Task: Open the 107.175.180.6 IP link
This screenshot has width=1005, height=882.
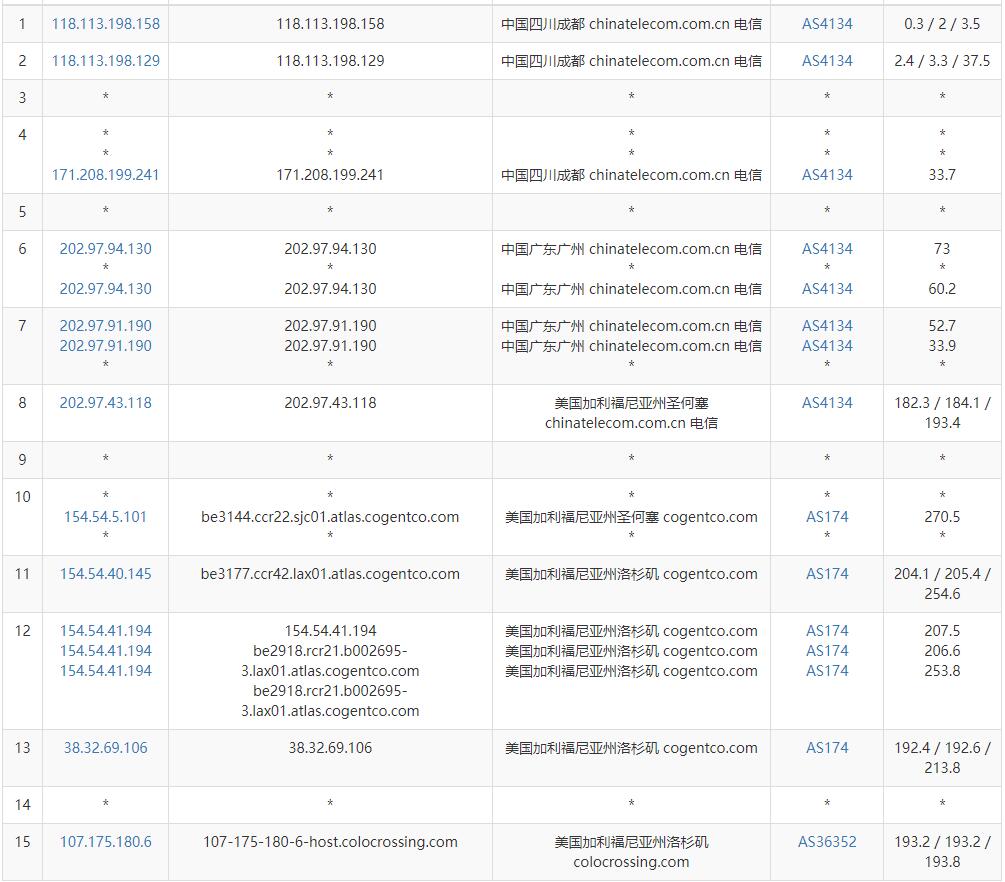Action: point(106,842)
